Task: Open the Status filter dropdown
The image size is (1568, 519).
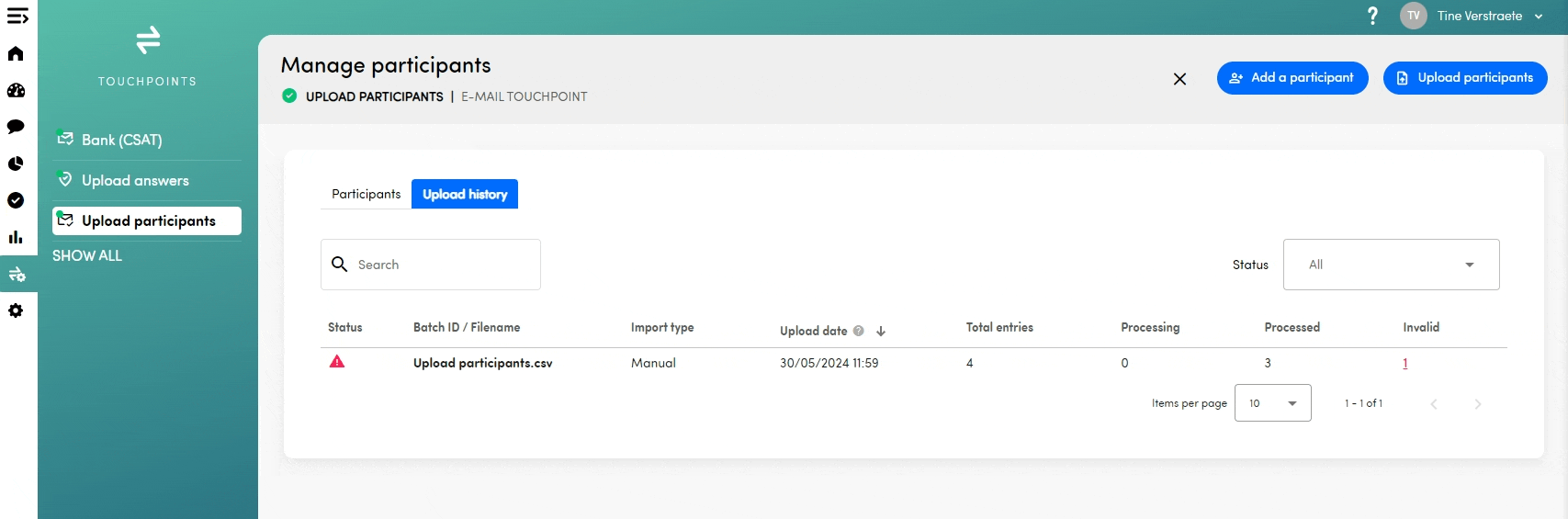Action: pyautogui.click(x=1391, y=265)
